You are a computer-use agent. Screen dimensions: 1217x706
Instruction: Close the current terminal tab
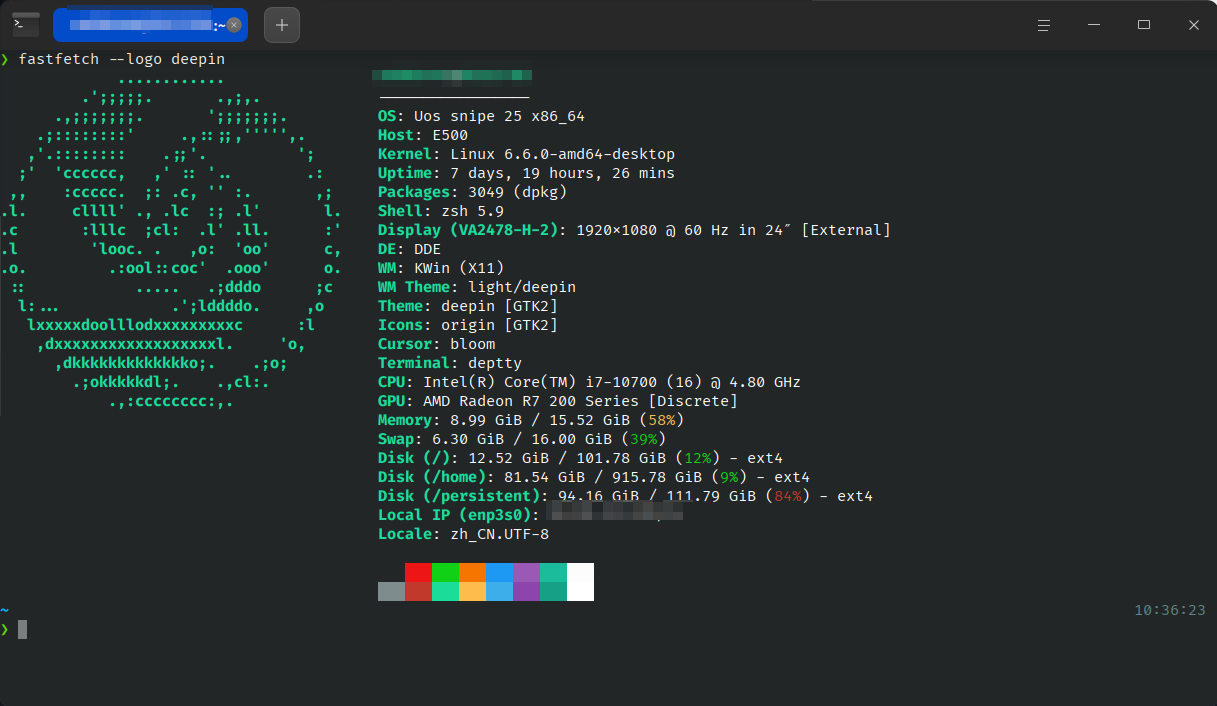point(234,25)
